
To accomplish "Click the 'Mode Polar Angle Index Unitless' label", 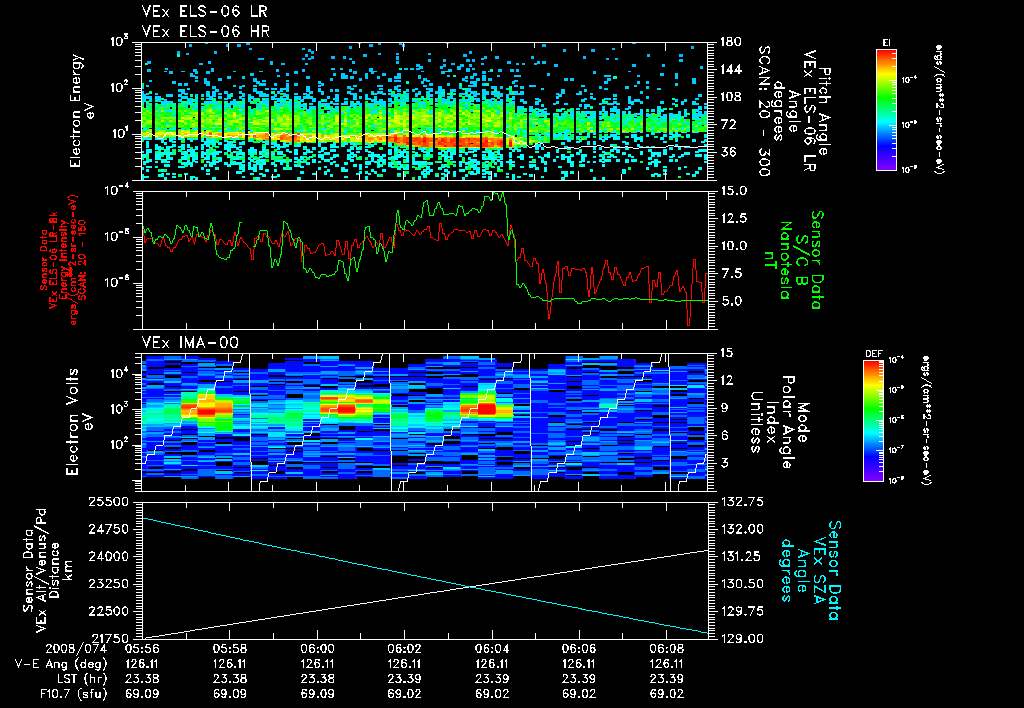I will point(780,422).
